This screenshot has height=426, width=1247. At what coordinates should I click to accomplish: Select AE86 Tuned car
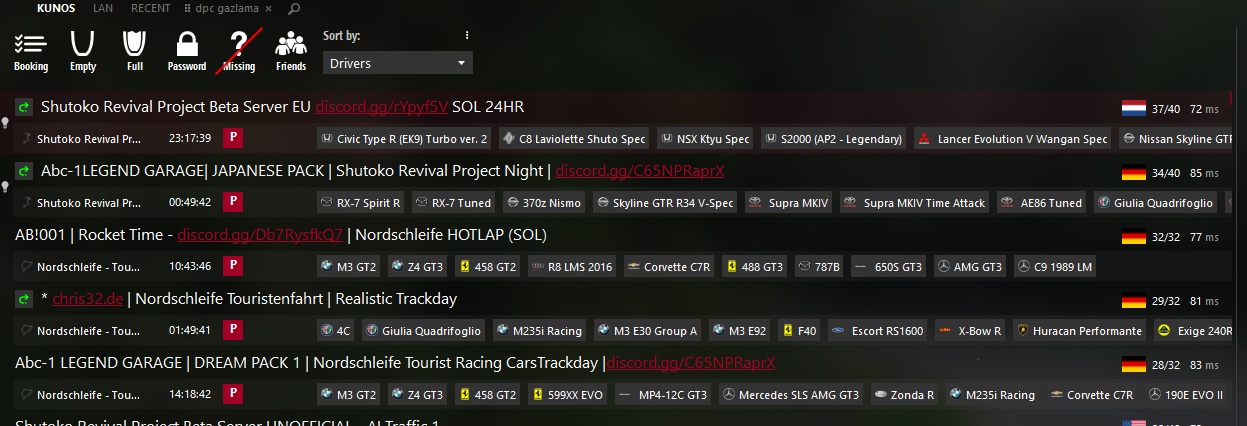[x=1041, y=203]
